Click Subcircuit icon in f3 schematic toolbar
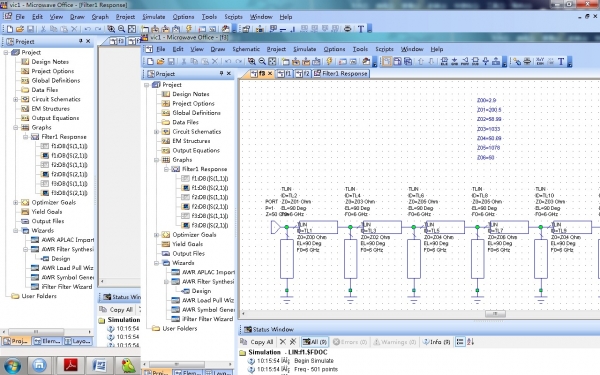Screen dimensions: 600x375 pos(476,61)
